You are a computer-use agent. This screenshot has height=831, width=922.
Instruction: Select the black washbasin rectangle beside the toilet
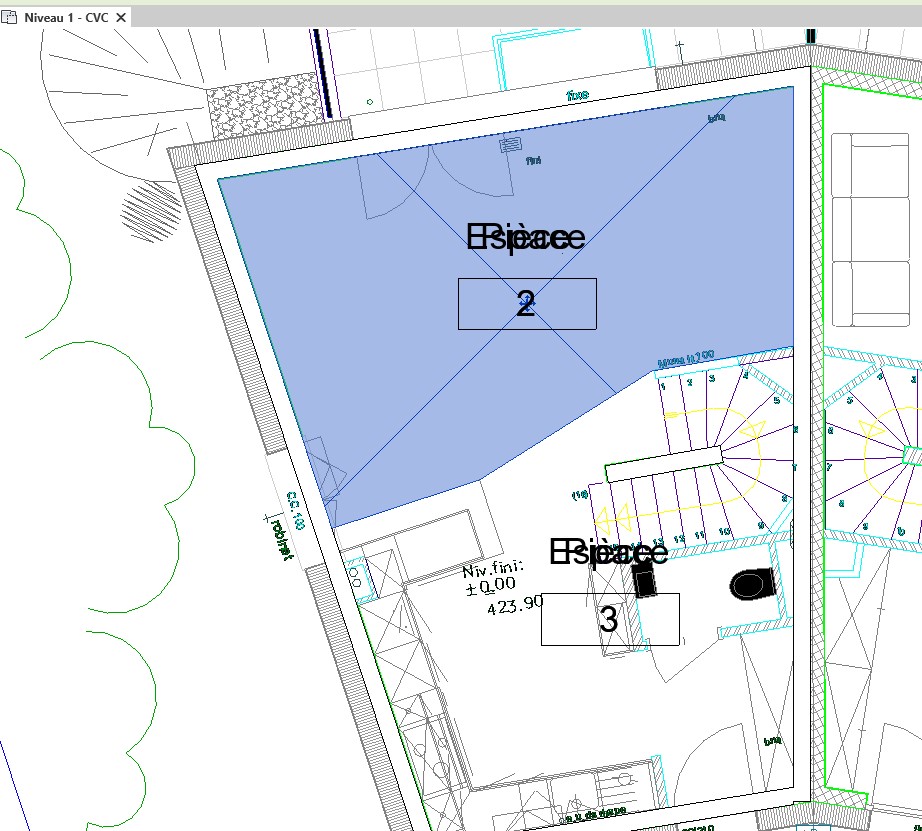pyautogui.click(x=644, y=578)
